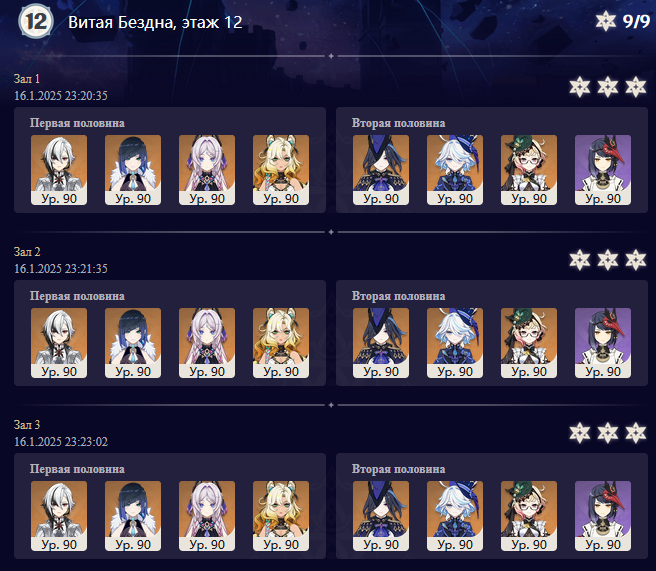This screenshot has height=571, width=656.
Task: Open white-haired character portrait in Зал 2
Action: coord(59,343)
